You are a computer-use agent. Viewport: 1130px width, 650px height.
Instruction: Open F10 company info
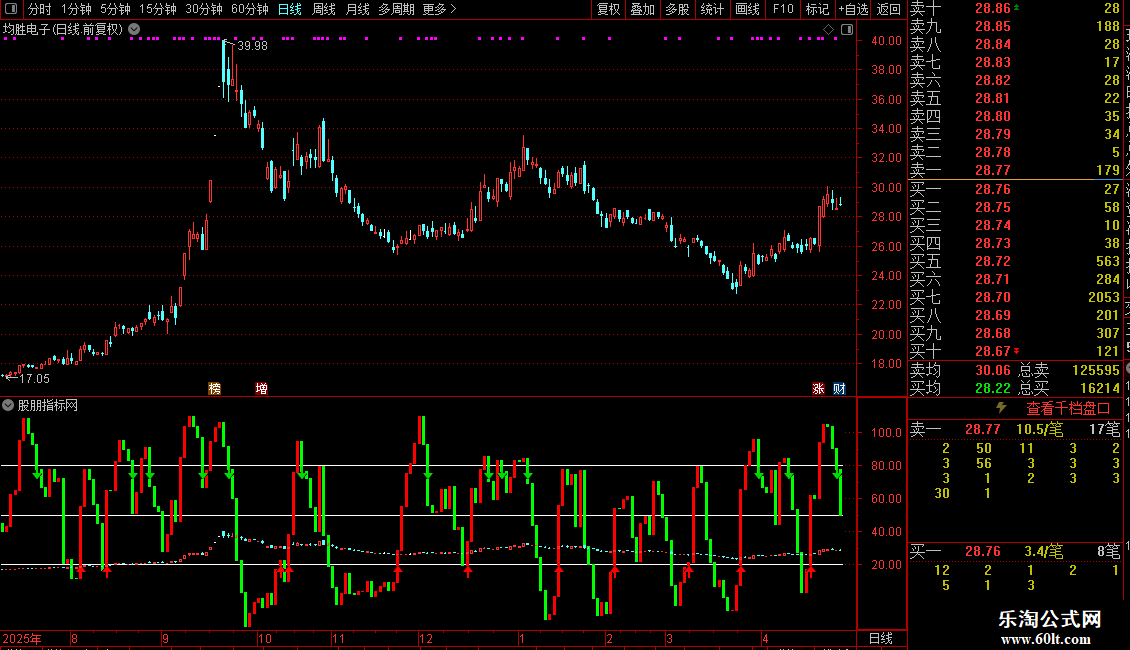[783, 9]
